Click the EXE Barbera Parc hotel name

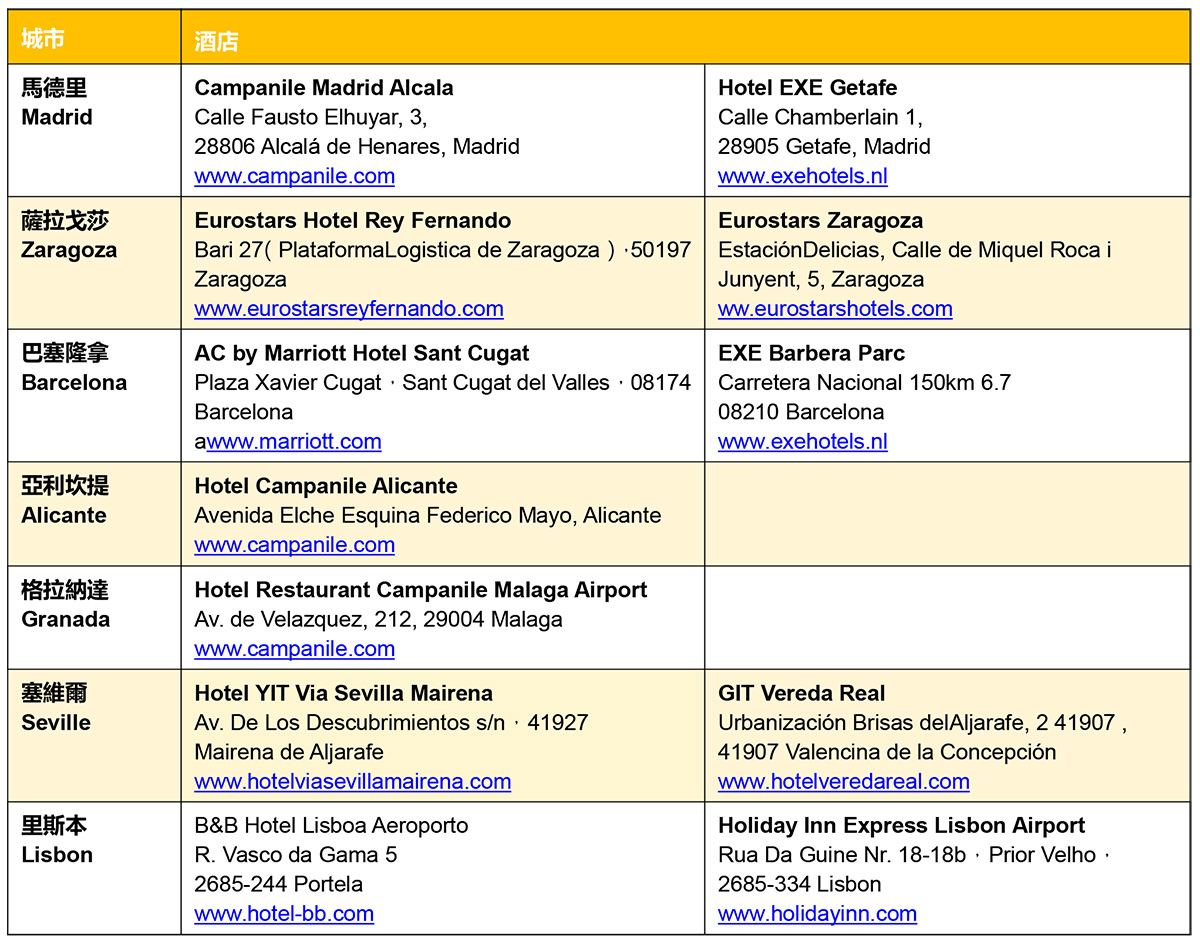pyautogui.click(x=811, y=353)
